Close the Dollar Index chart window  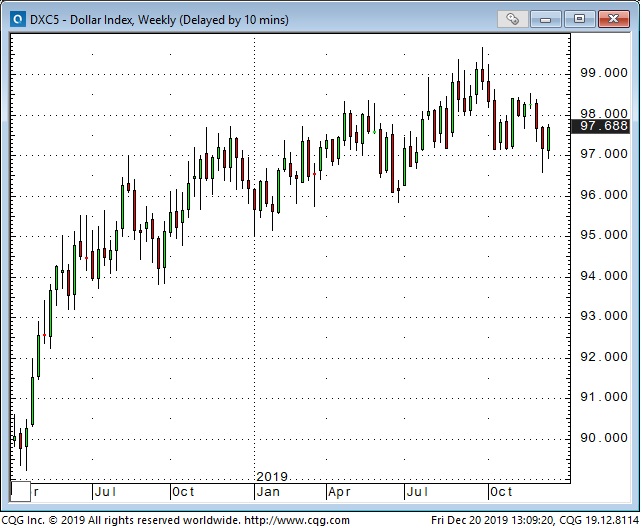[613, 19]
